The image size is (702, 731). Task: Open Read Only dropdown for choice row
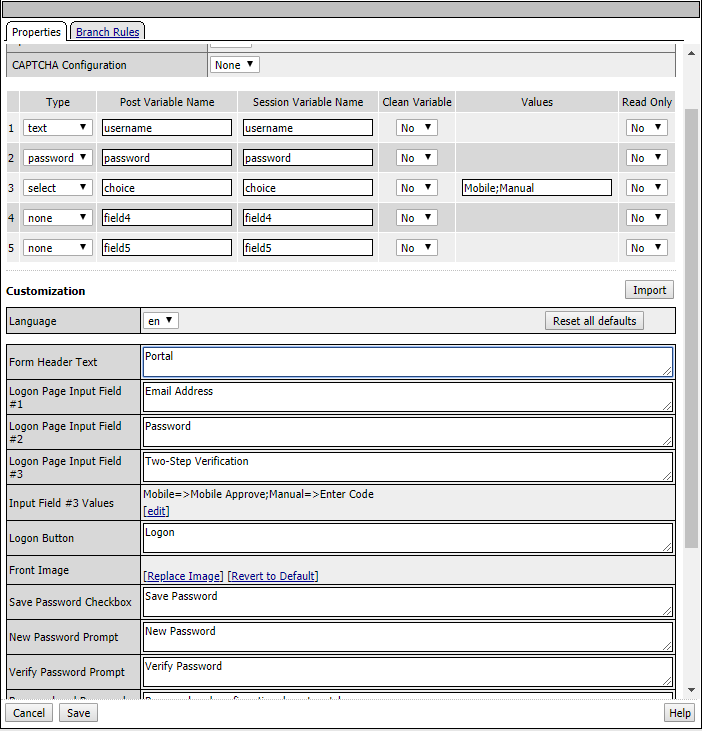[x=647, y=188]
